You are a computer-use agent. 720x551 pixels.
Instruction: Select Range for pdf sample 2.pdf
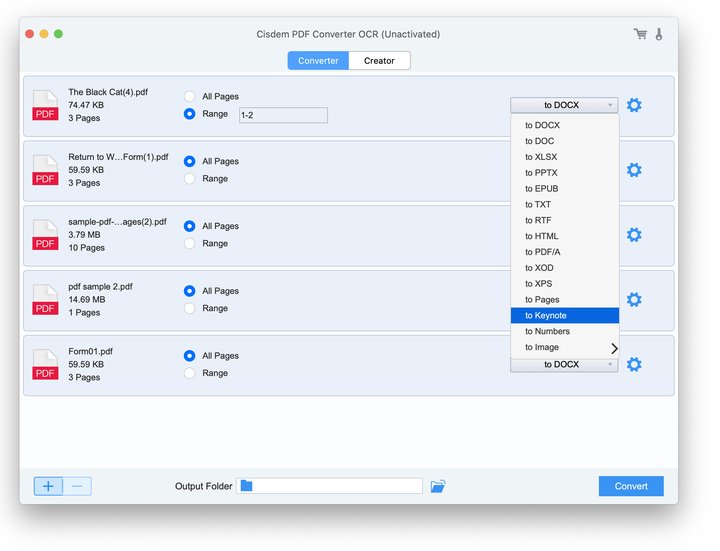[x=189, y=308]
